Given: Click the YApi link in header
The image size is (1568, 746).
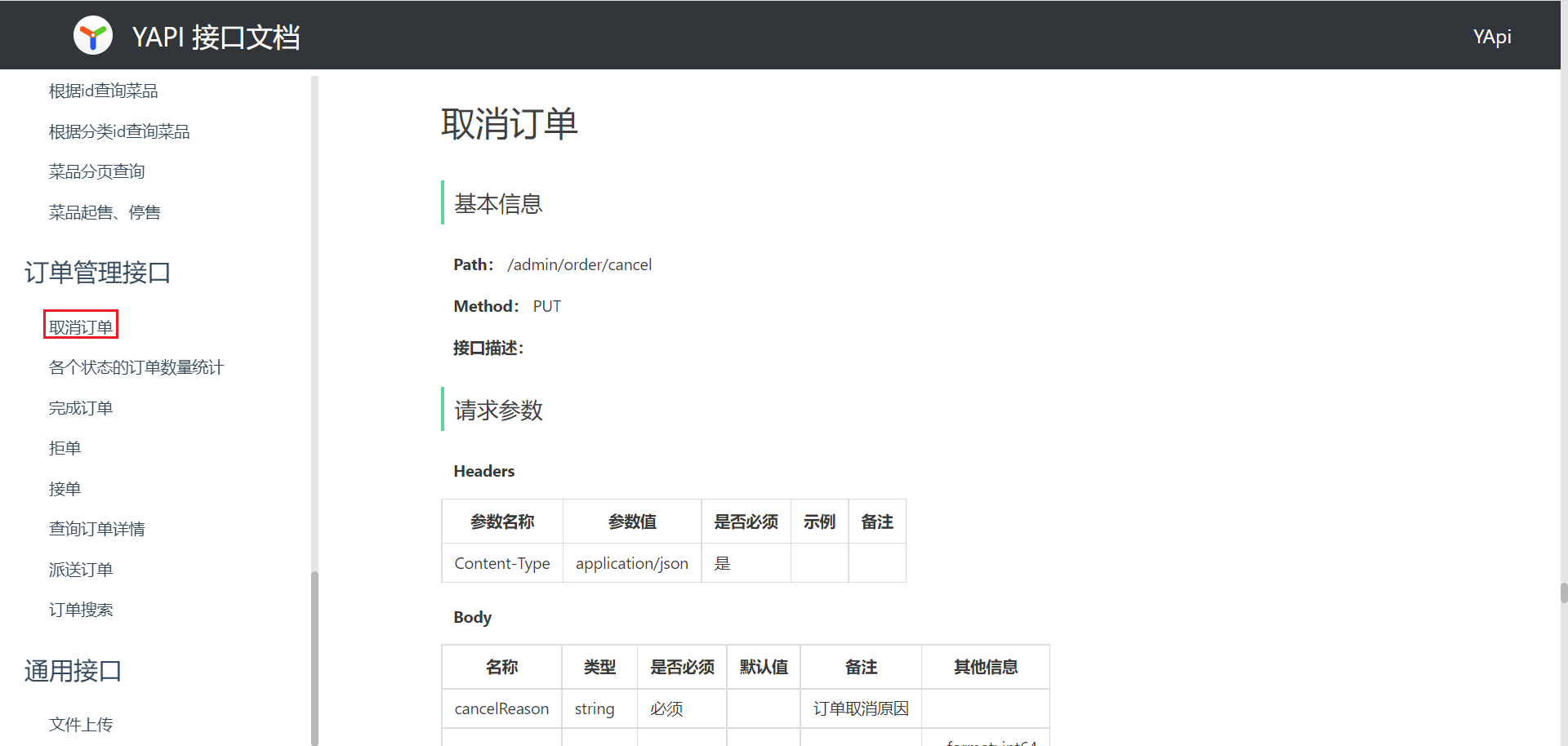Looking at the screenshot, I should (1491, 37).
